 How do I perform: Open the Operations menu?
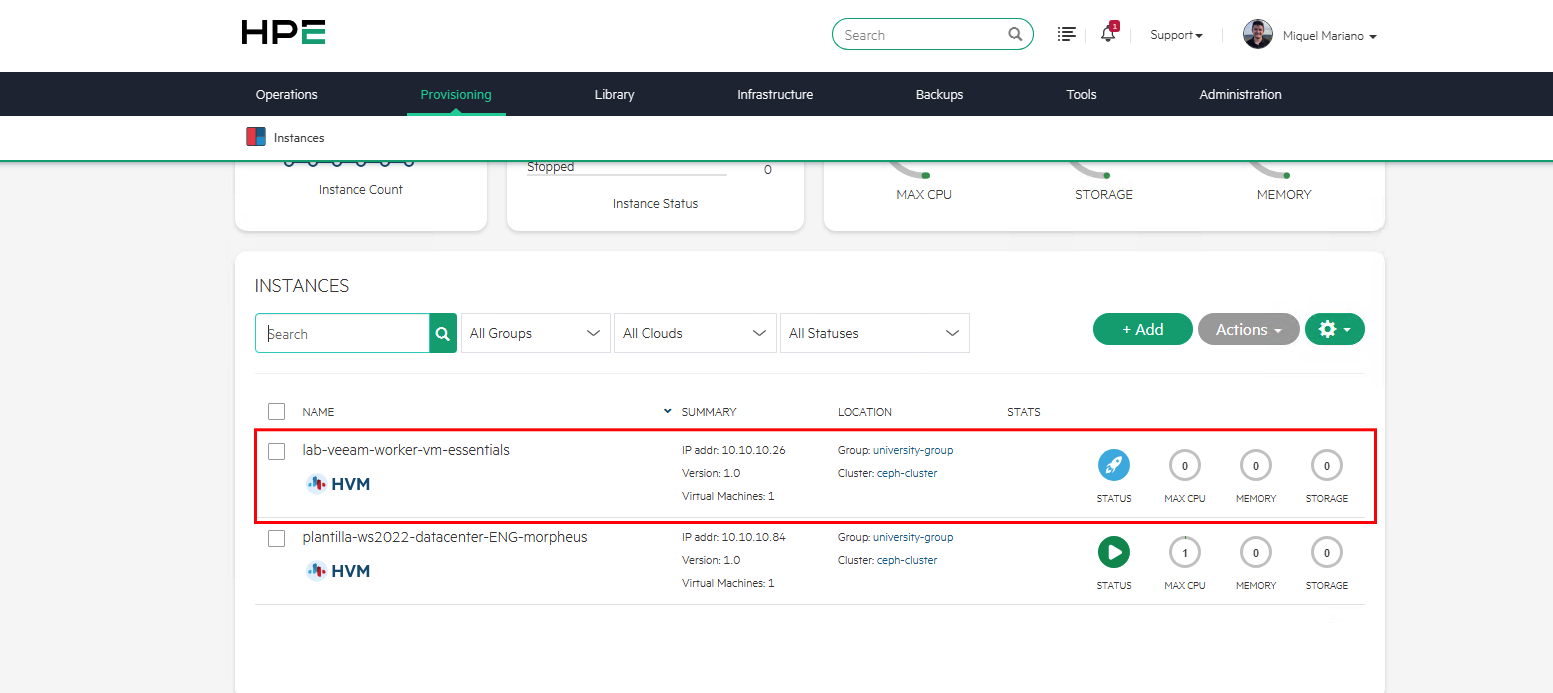point(287,94)
